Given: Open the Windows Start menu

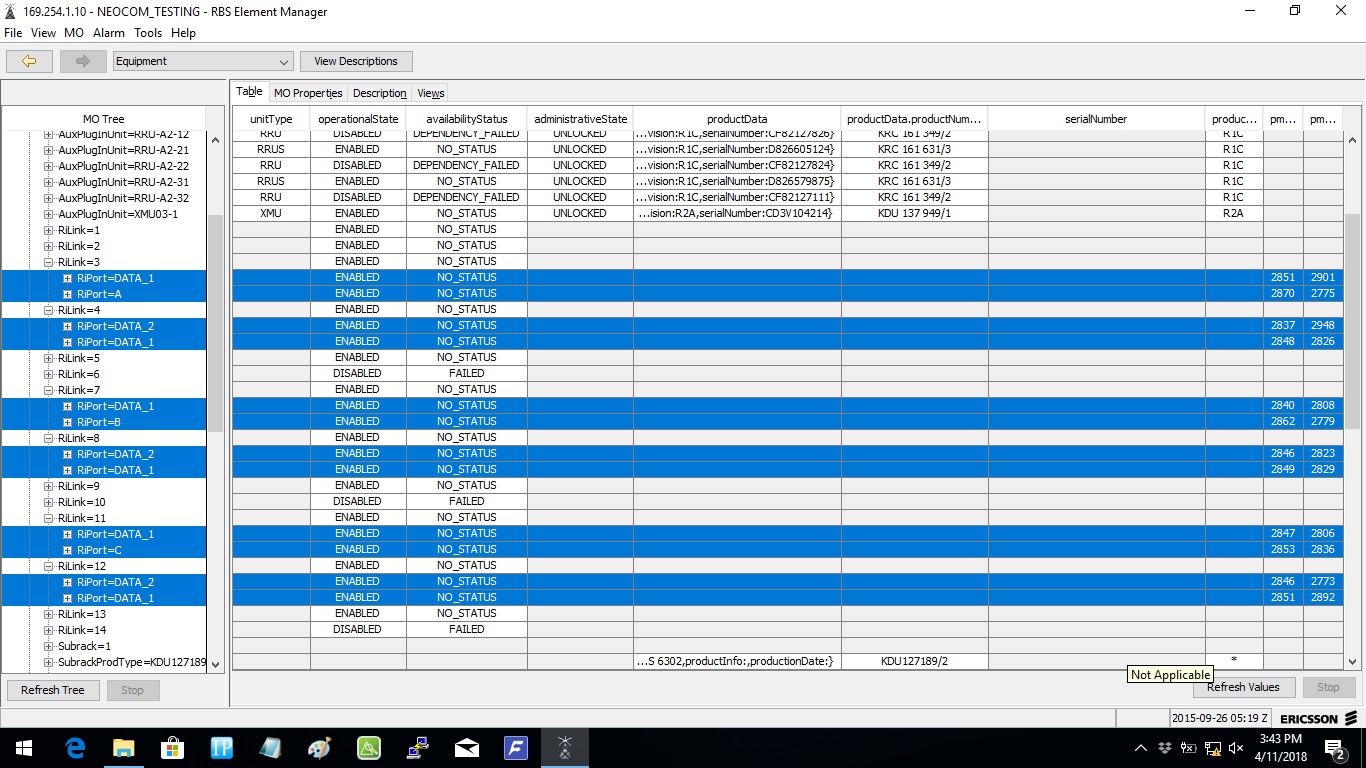Looking at the screenshot, I should (24, 748).
